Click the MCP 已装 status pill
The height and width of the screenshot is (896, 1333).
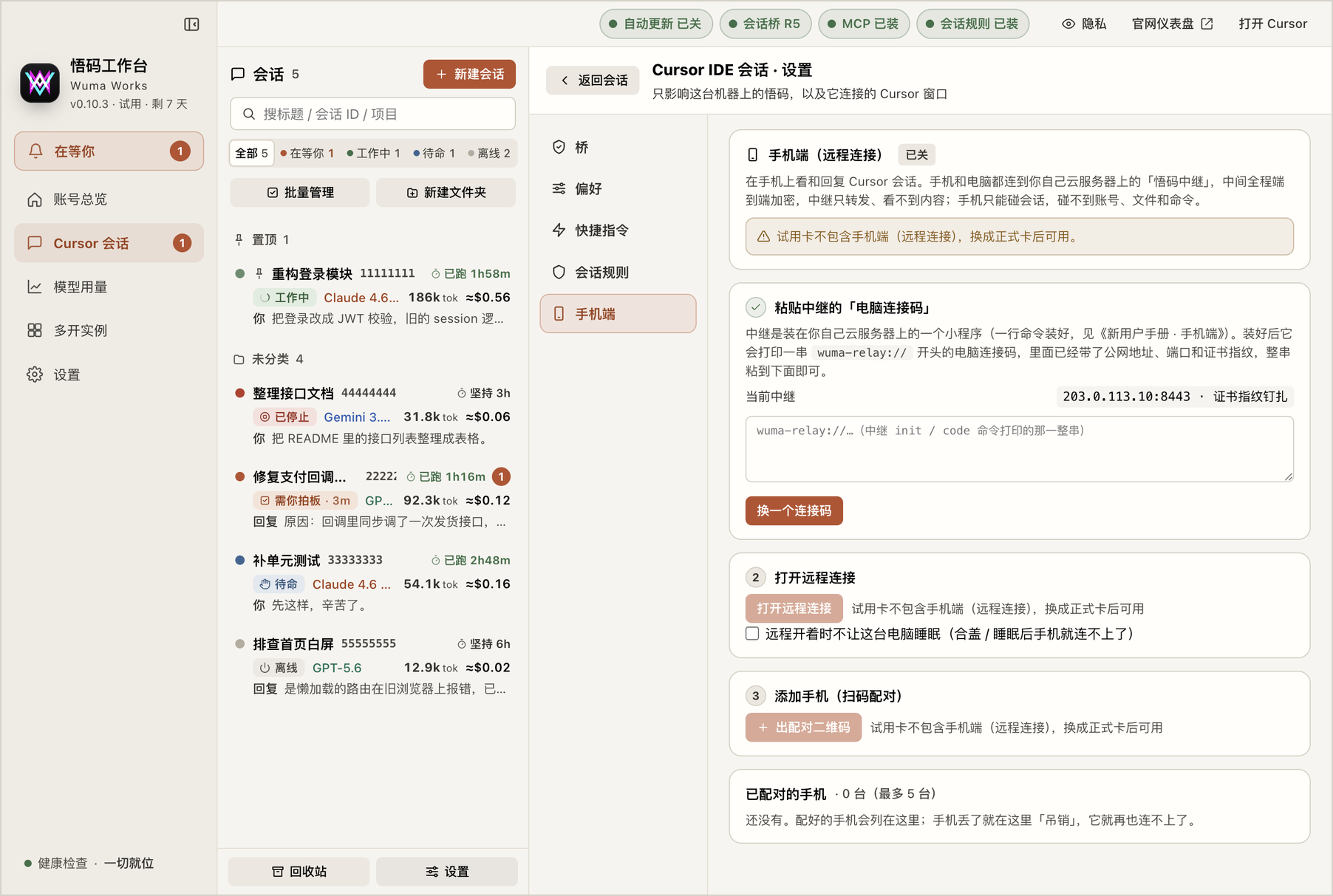pos(864,24)
